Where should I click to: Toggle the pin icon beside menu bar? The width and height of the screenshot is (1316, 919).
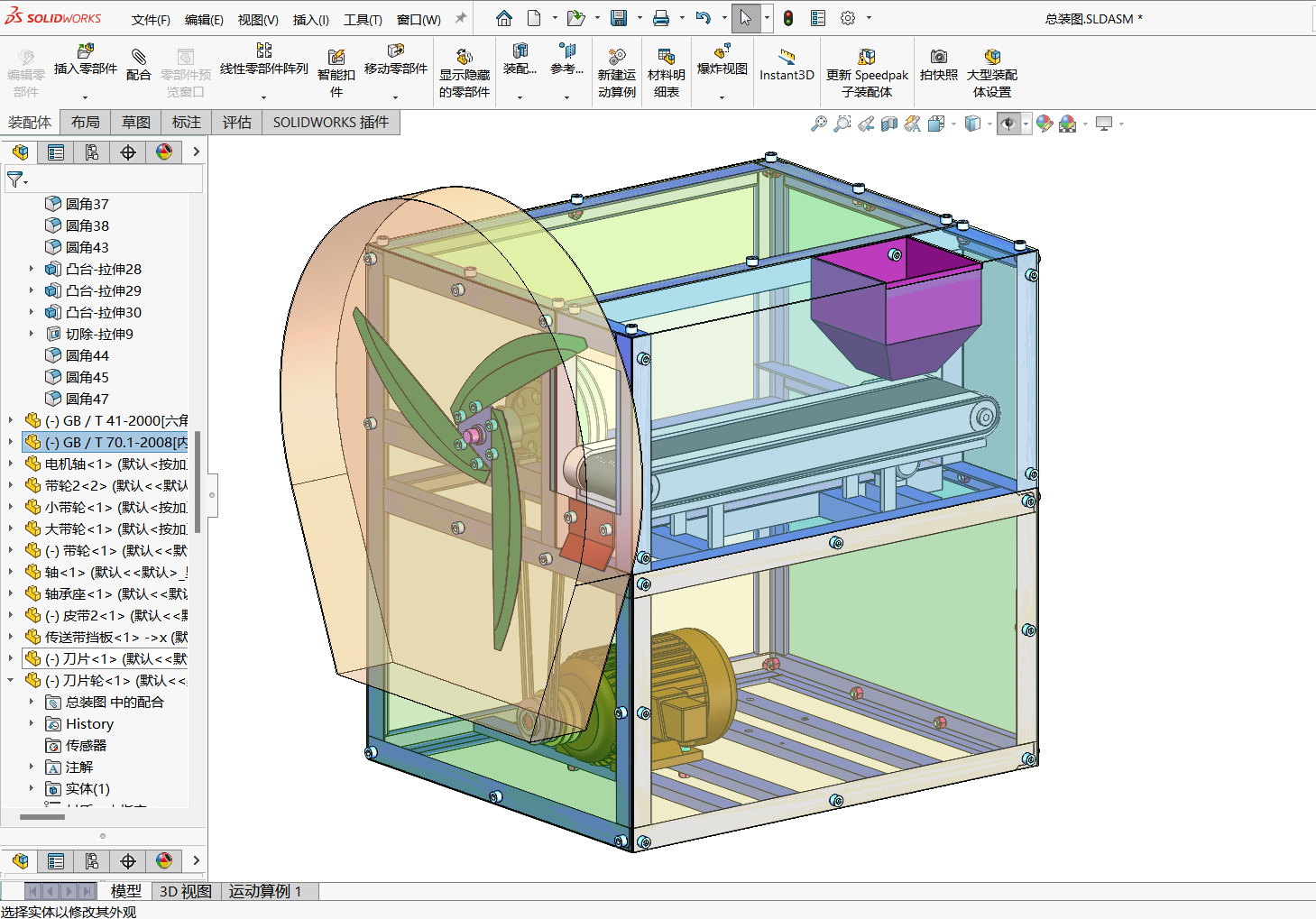461,18
